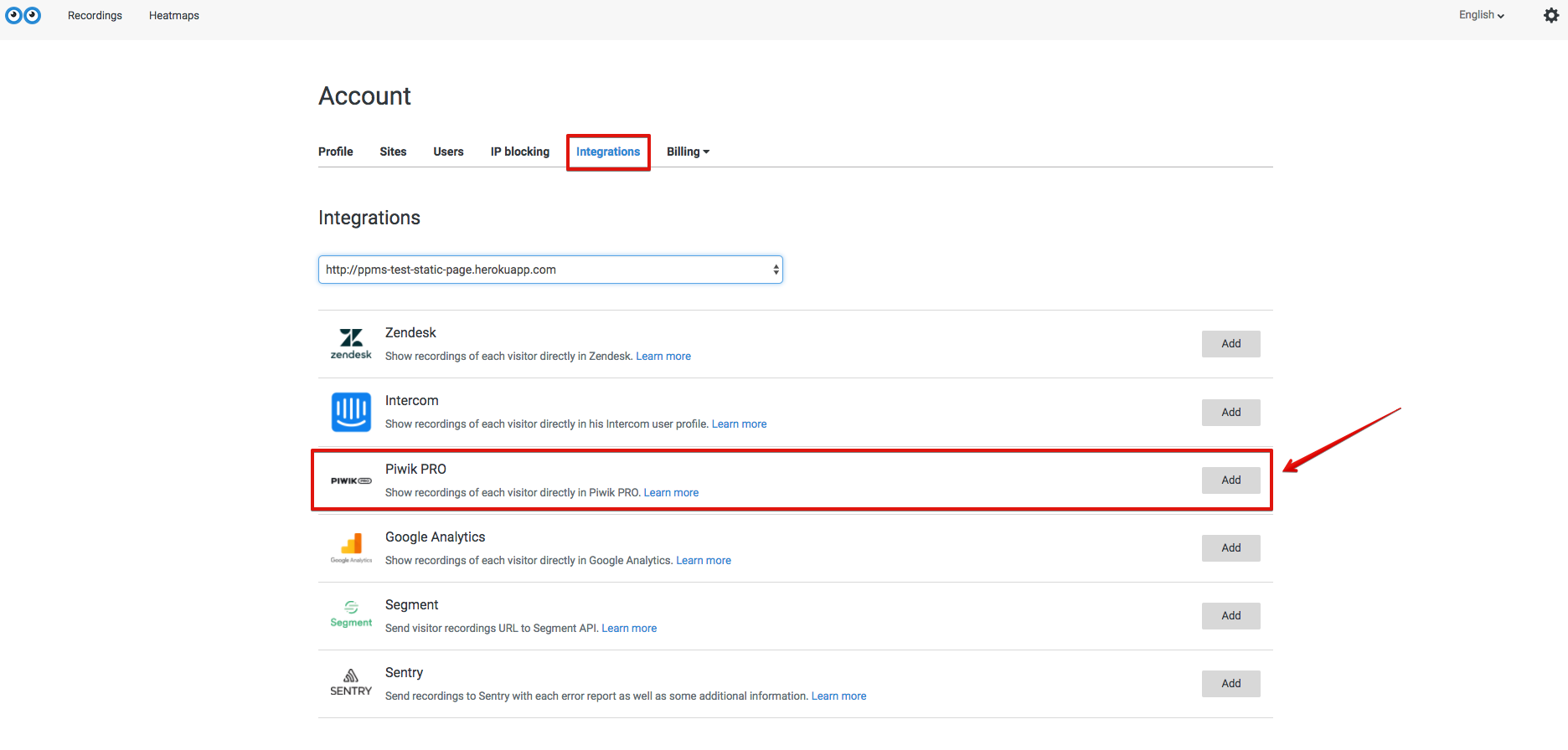Add the Piwik PRO integration
This screenshot has width=1568, height=750.
1231,480
